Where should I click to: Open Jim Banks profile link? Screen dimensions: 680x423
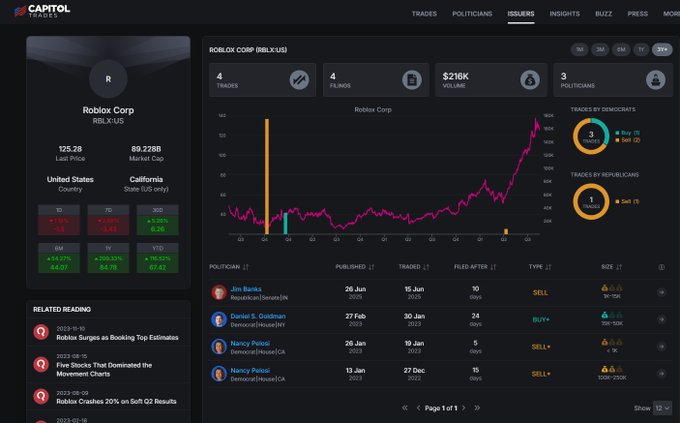pos(246,289)
